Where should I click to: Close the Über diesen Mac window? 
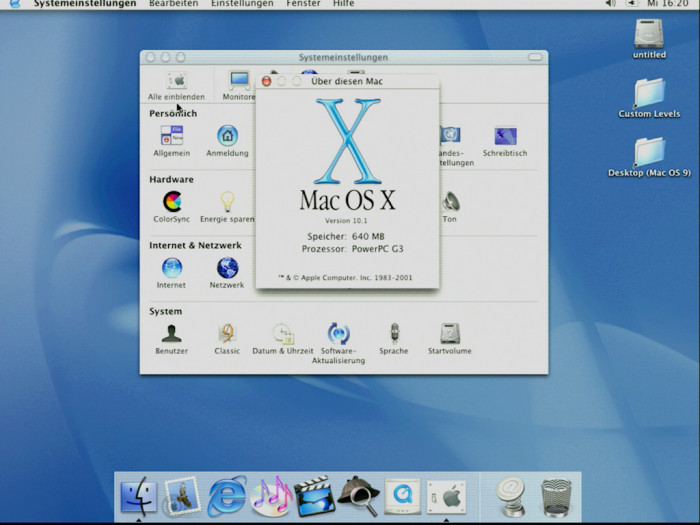pos(267,81)
